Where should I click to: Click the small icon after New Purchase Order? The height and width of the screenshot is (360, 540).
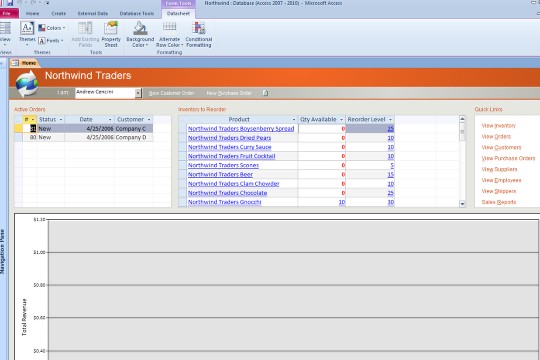click(265, 93)
